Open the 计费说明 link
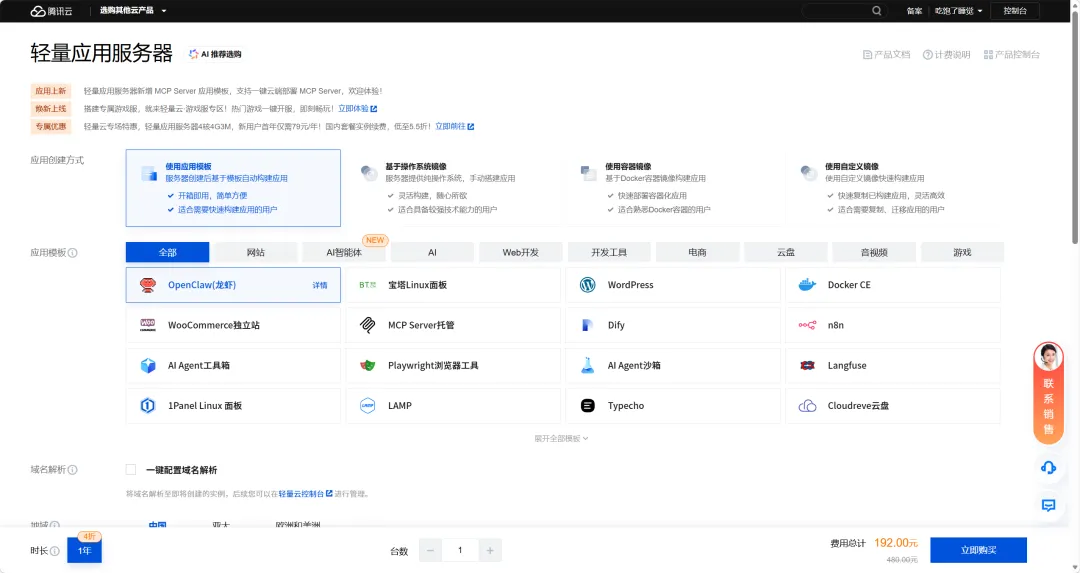 pos(946,54)
